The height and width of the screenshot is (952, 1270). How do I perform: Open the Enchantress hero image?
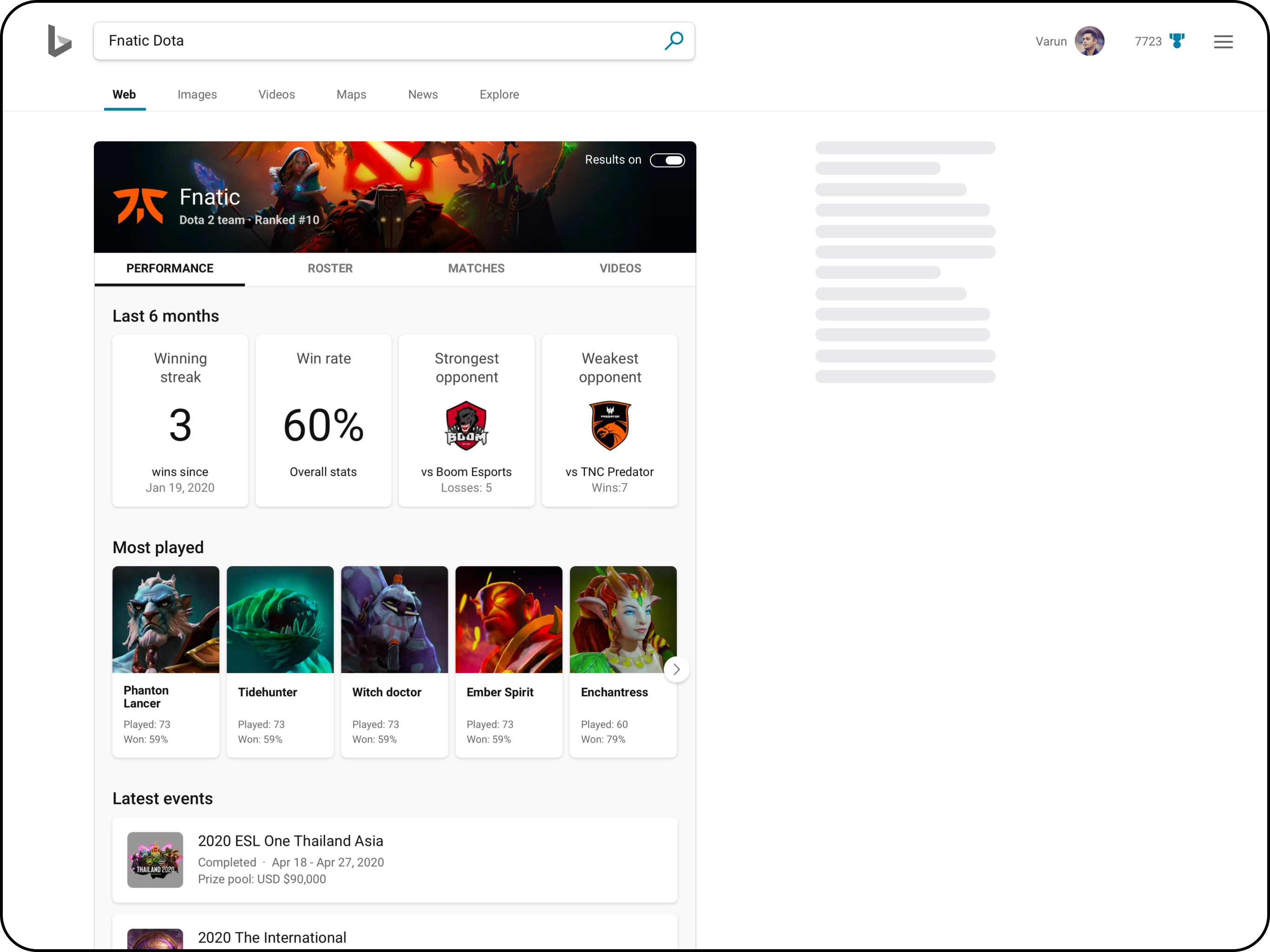(x=623, y=620)
